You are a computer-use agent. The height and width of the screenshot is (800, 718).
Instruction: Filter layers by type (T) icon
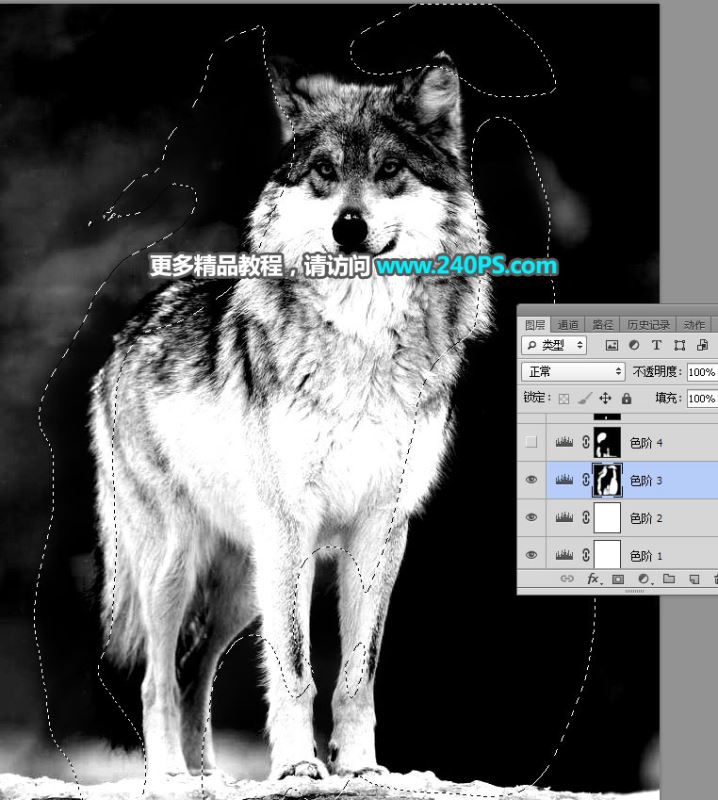[x=656, y=345]
